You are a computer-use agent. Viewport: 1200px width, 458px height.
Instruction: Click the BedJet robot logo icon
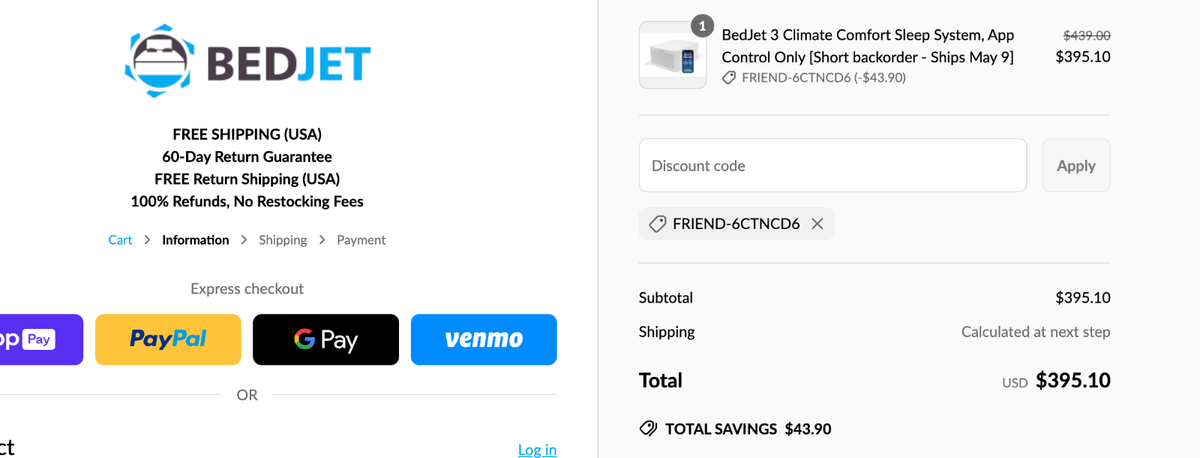click(161, 60)
